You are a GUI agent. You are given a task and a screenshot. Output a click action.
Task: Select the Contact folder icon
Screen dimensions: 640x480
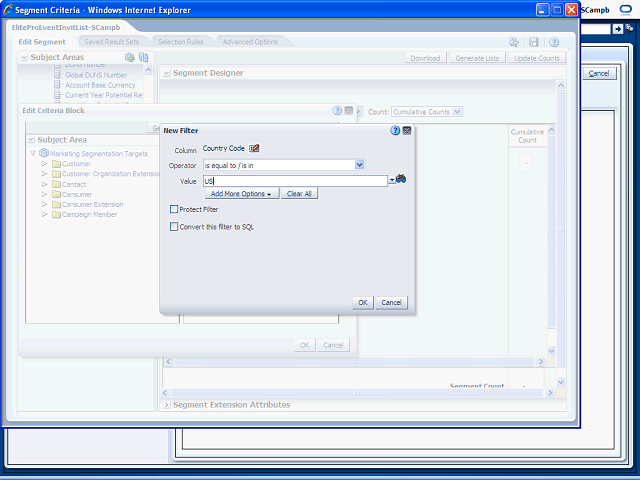click(56, 184)
